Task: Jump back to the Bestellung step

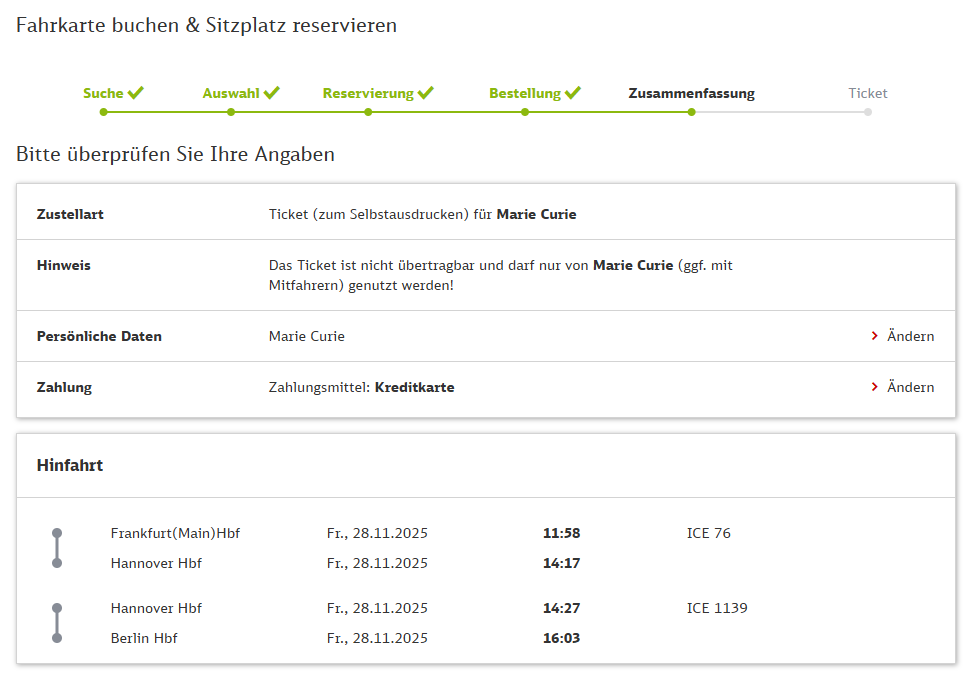Action: [525, 93]
